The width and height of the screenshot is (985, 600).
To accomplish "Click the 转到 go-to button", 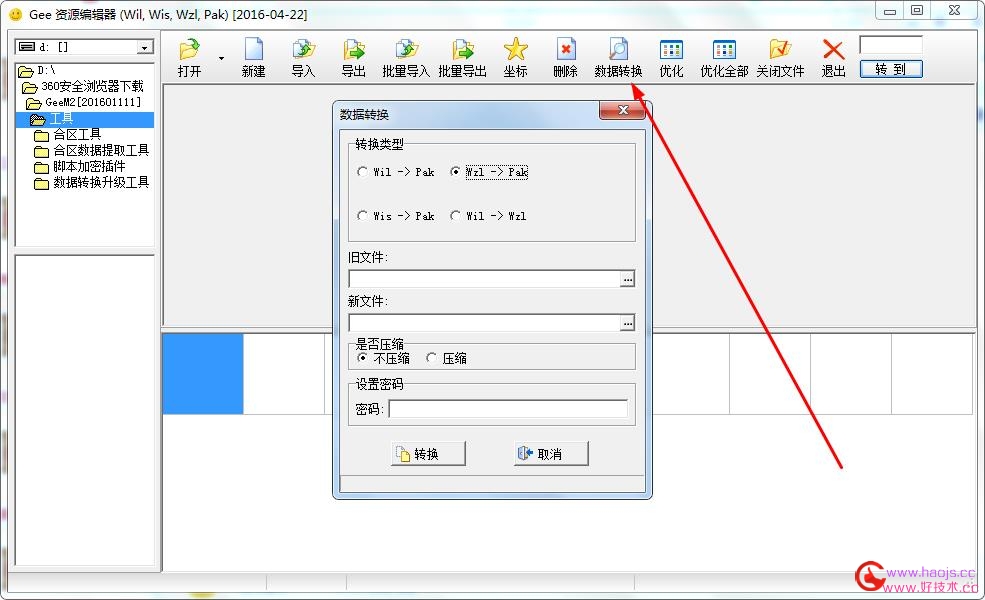I will click(891, 69).
